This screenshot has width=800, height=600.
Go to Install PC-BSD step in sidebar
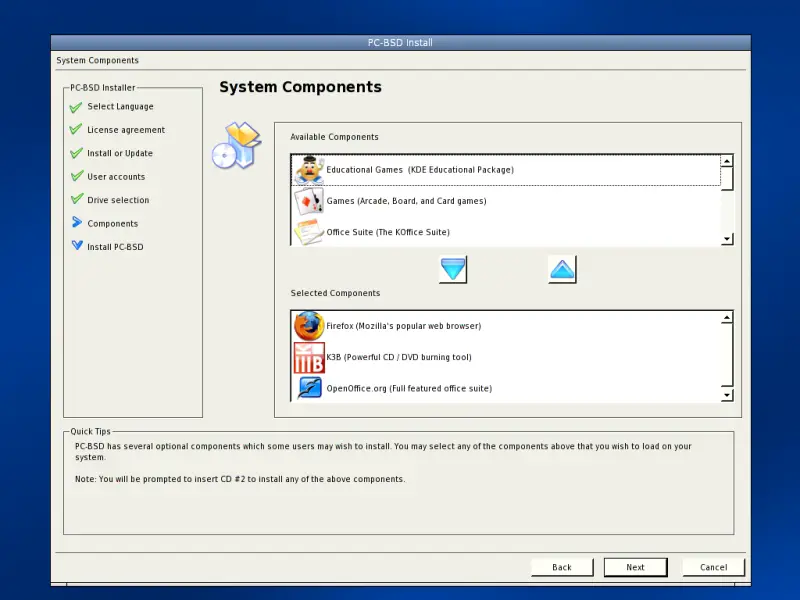[x=115, y=247]
